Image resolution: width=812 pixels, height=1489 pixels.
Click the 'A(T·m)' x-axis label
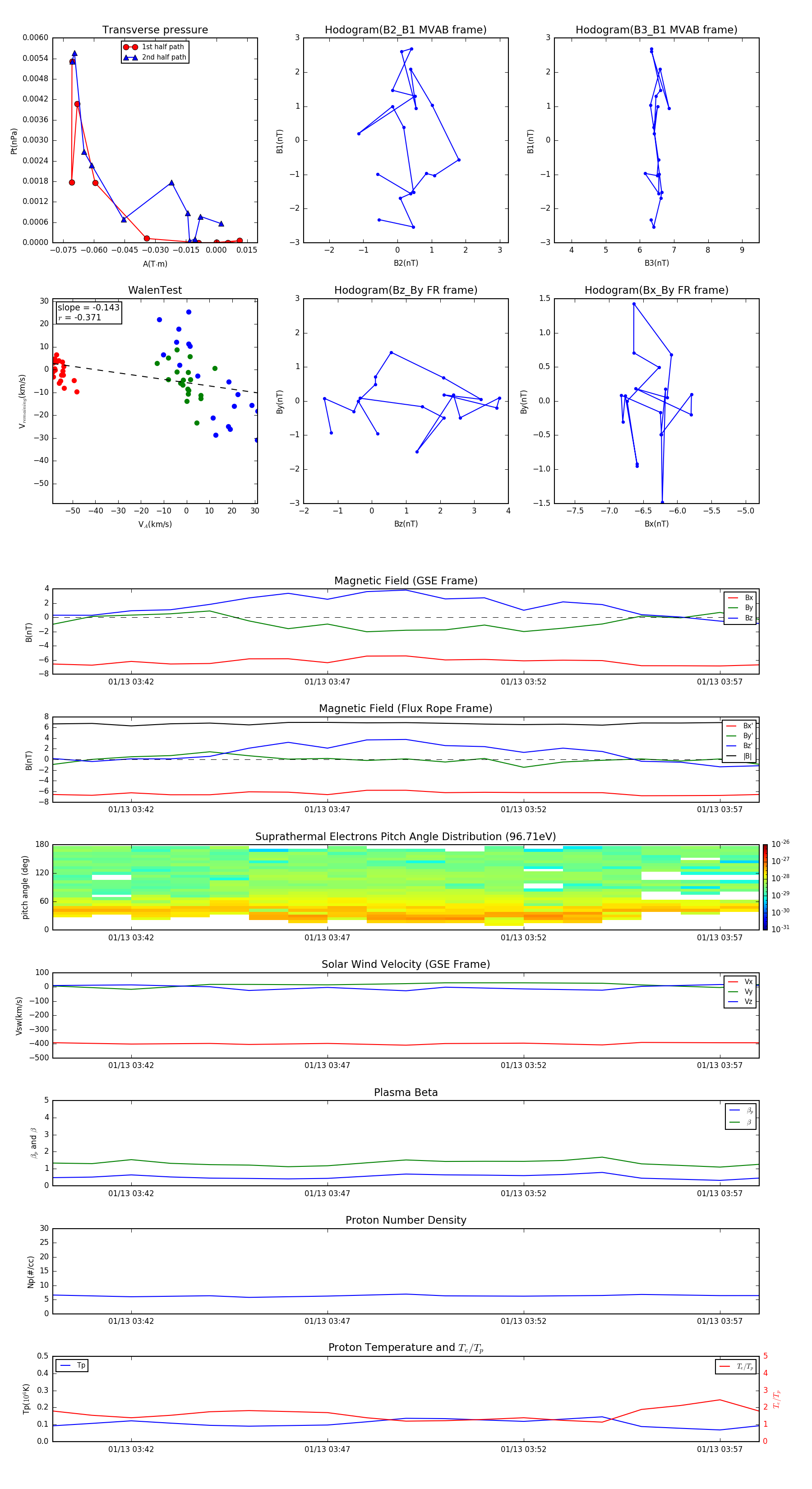coord(155,264)
